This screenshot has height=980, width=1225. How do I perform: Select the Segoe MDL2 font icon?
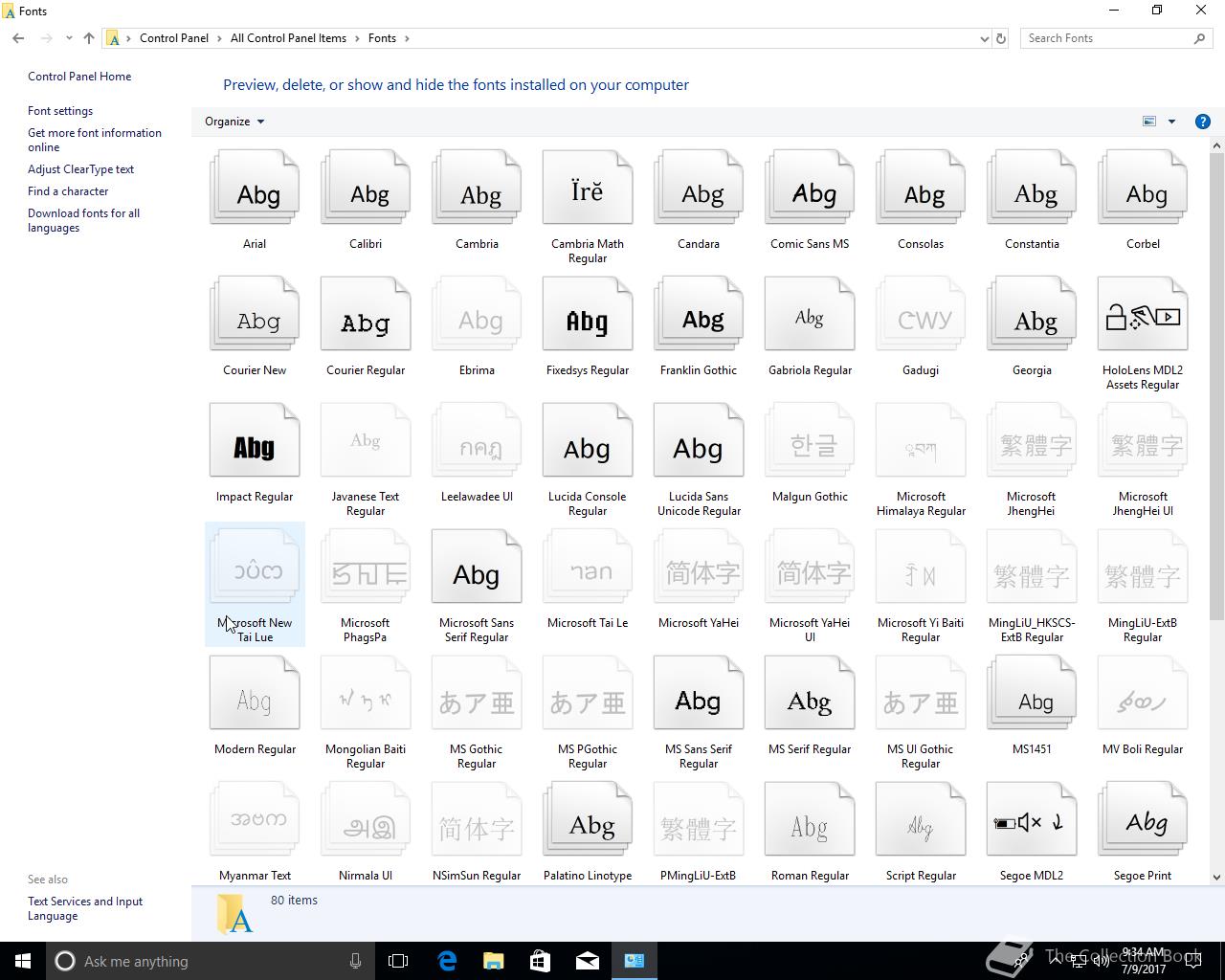pyautogui.click(x=1032, y=819)
